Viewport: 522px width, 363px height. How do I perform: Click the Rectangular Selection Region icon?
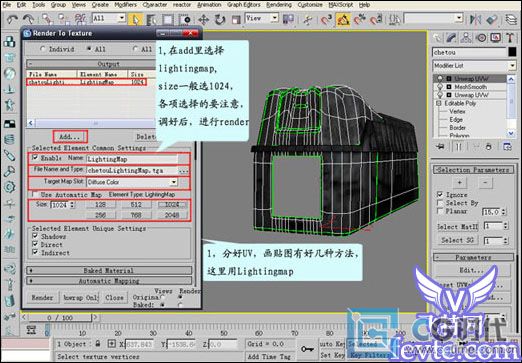tap(168, 19)
